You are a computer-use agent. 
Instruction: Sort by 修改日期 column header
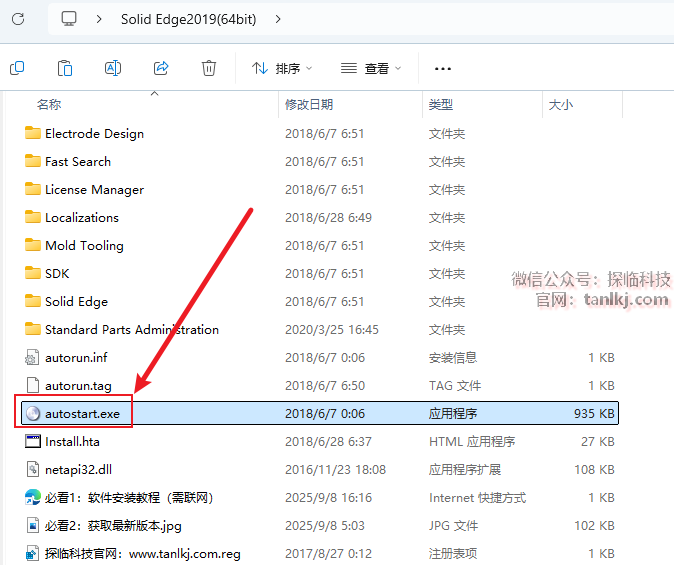309,104
